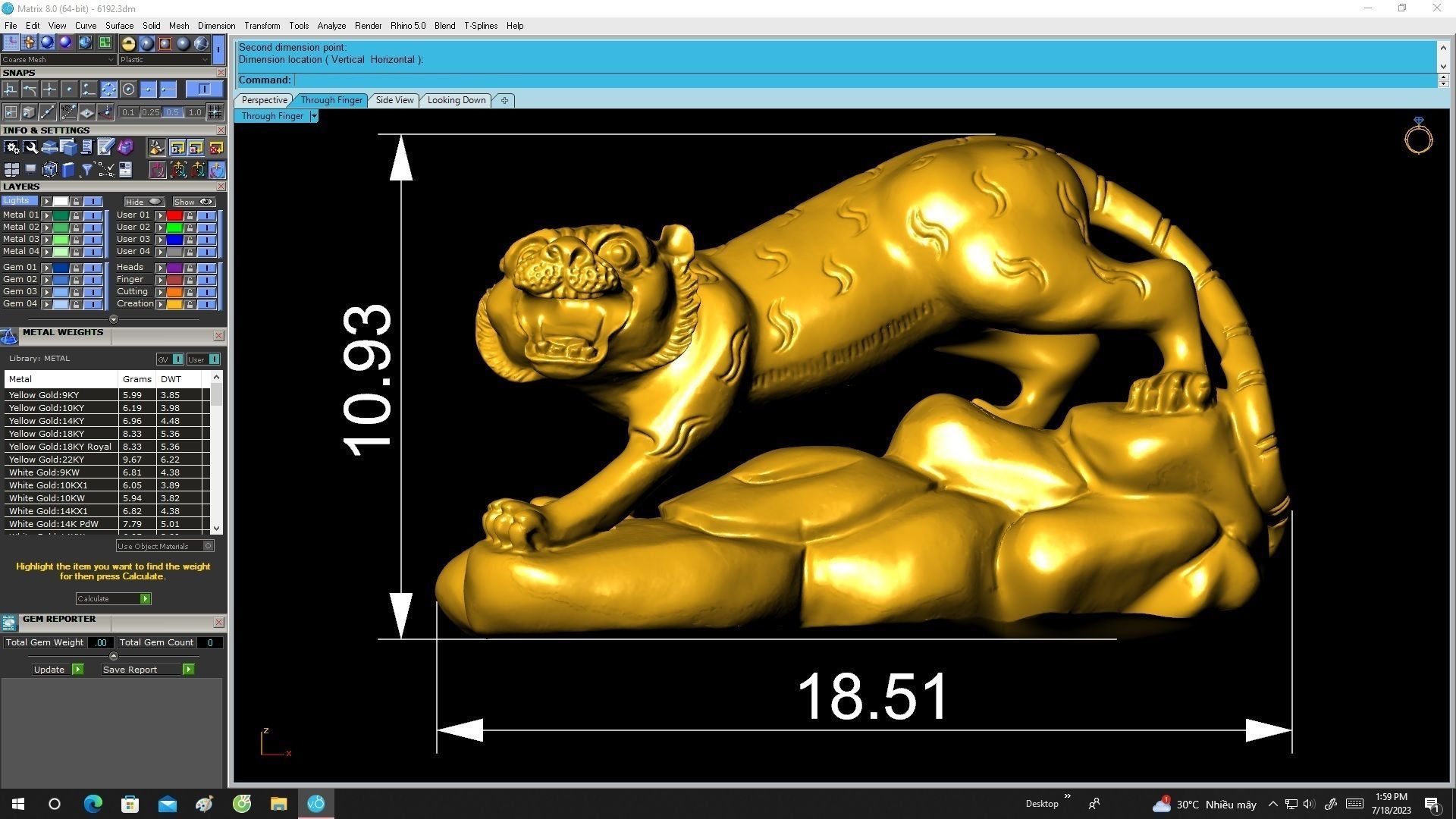Viewport: 1456px width, 819px height.
Task: Toggle lock on Metal 03 layer
Action: (x=76, y=240)
